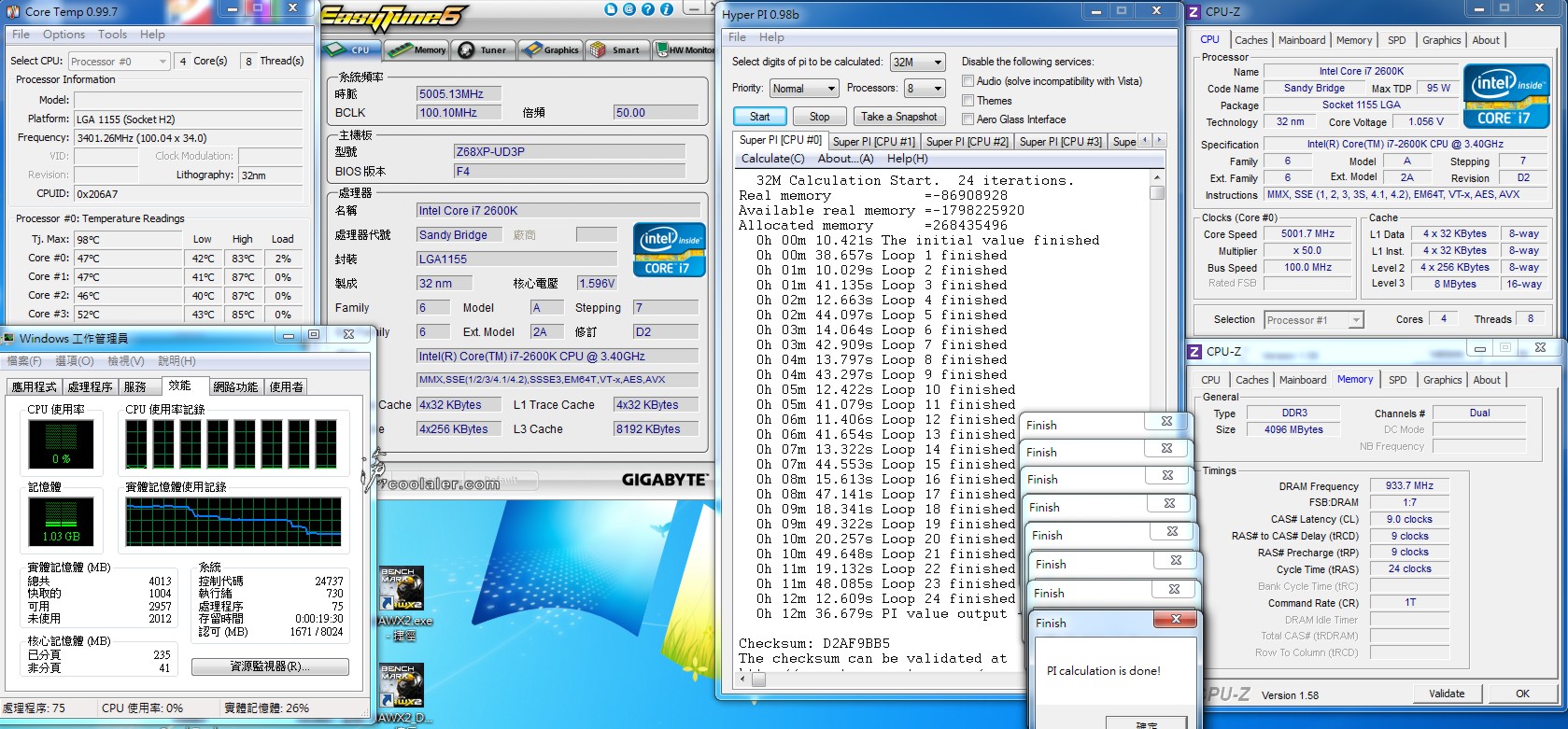Click the CPU usage 0 % meter
The image size is (1568, 729).
pos(62,444)
